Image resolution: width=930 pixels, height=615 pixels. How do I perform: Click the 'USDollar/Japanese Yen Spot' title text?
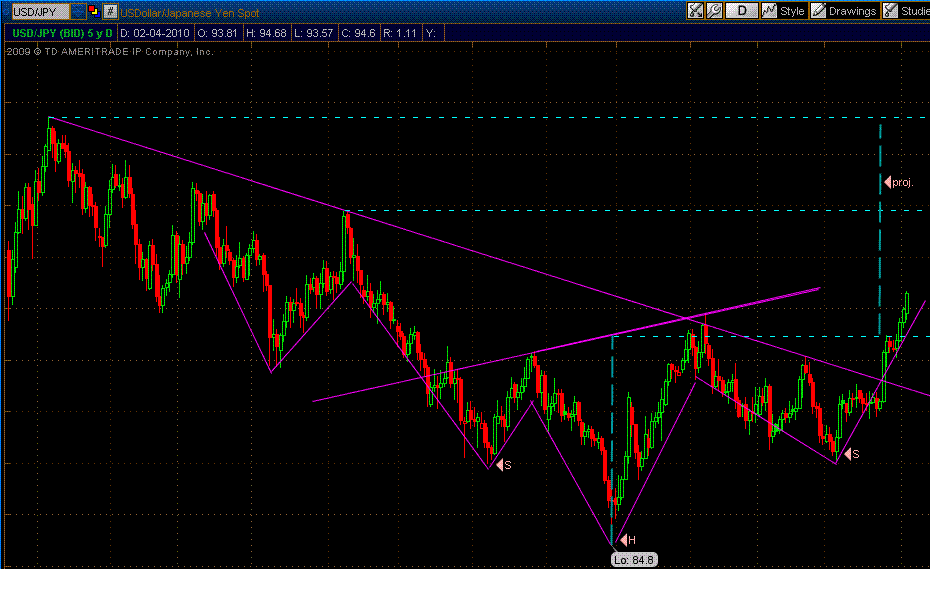point(190,12)
